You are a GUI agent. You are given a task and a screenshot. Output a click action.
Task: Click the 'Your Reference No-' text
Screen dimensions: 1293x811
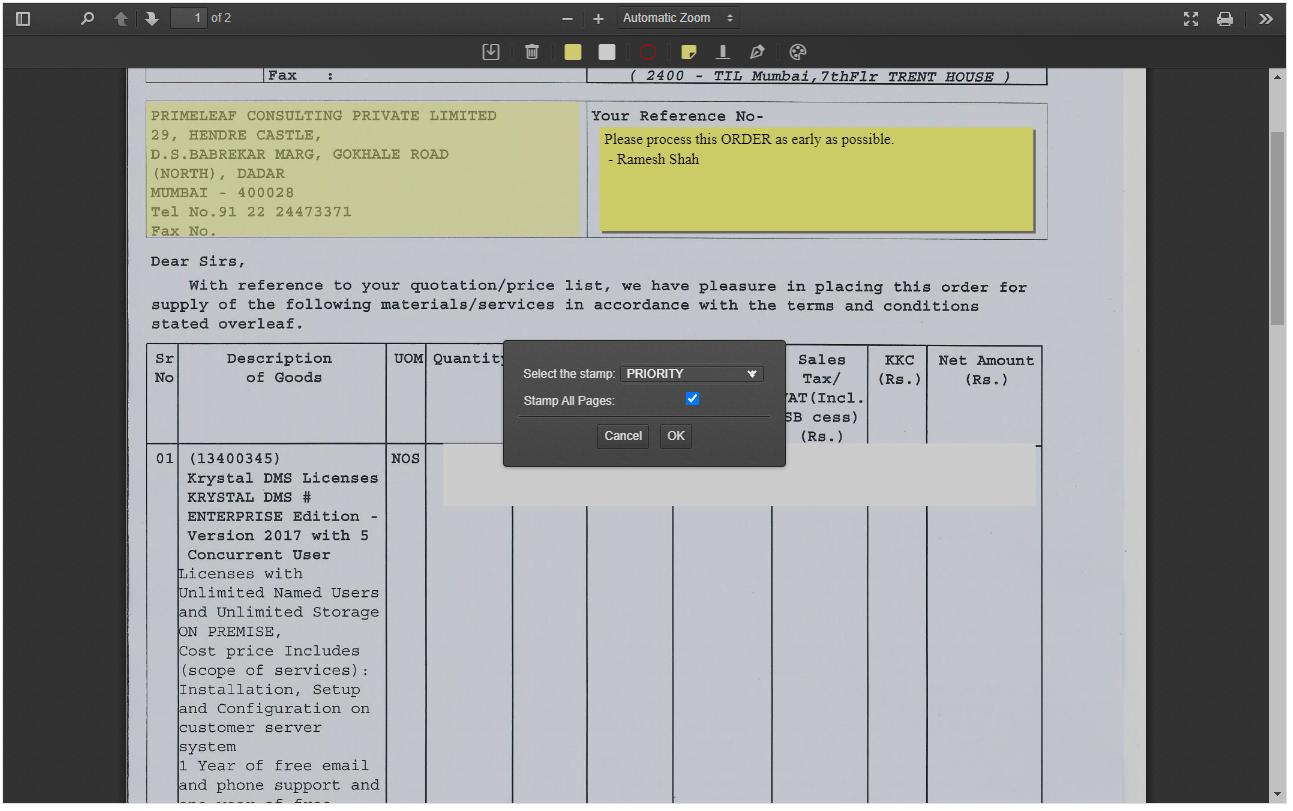(677, 116)
